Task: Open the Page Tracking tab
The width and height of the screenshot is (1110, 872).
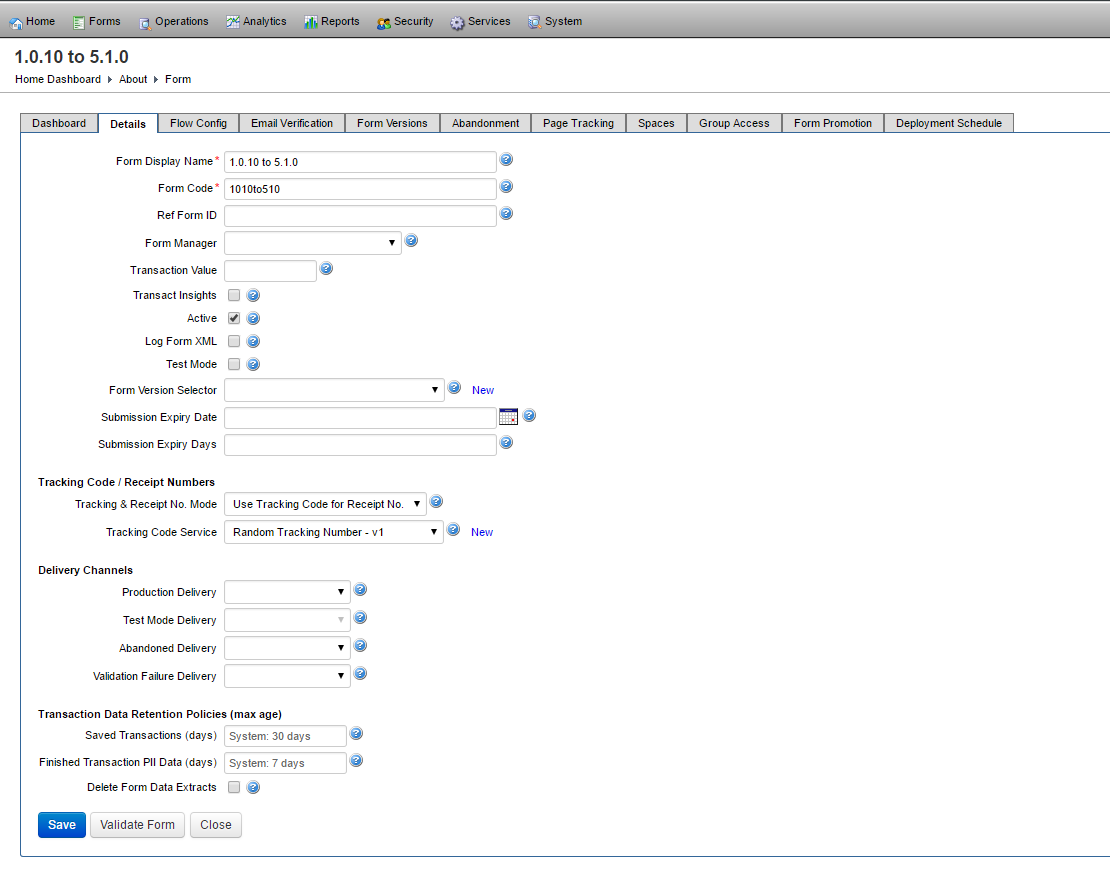Action: [x=578, y=122]
